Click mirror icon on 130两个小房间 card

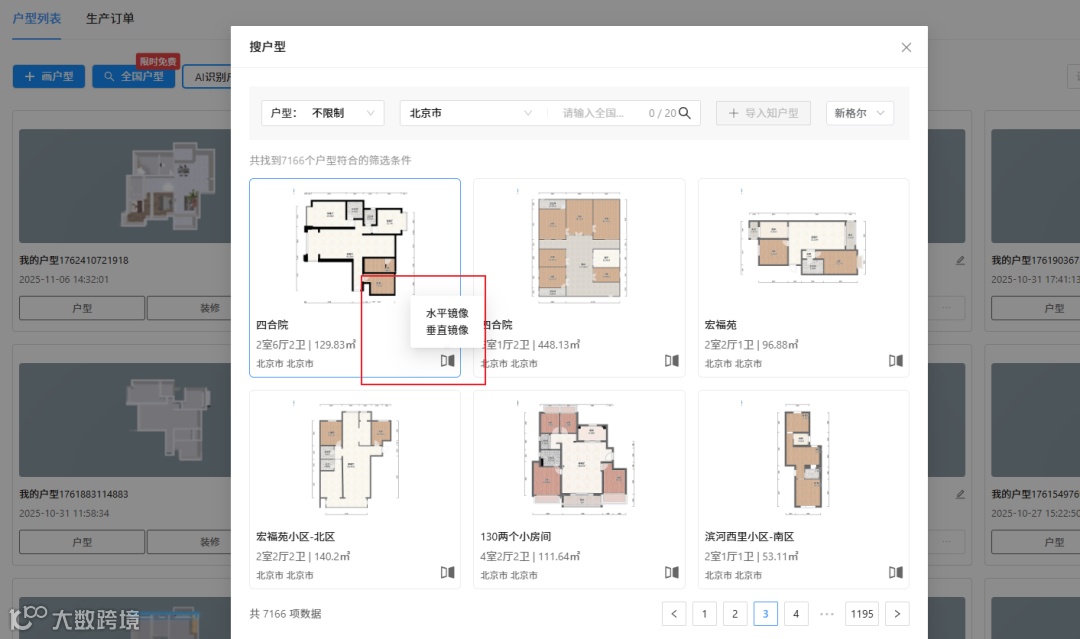pyautogui.click(x=672, y=572)
